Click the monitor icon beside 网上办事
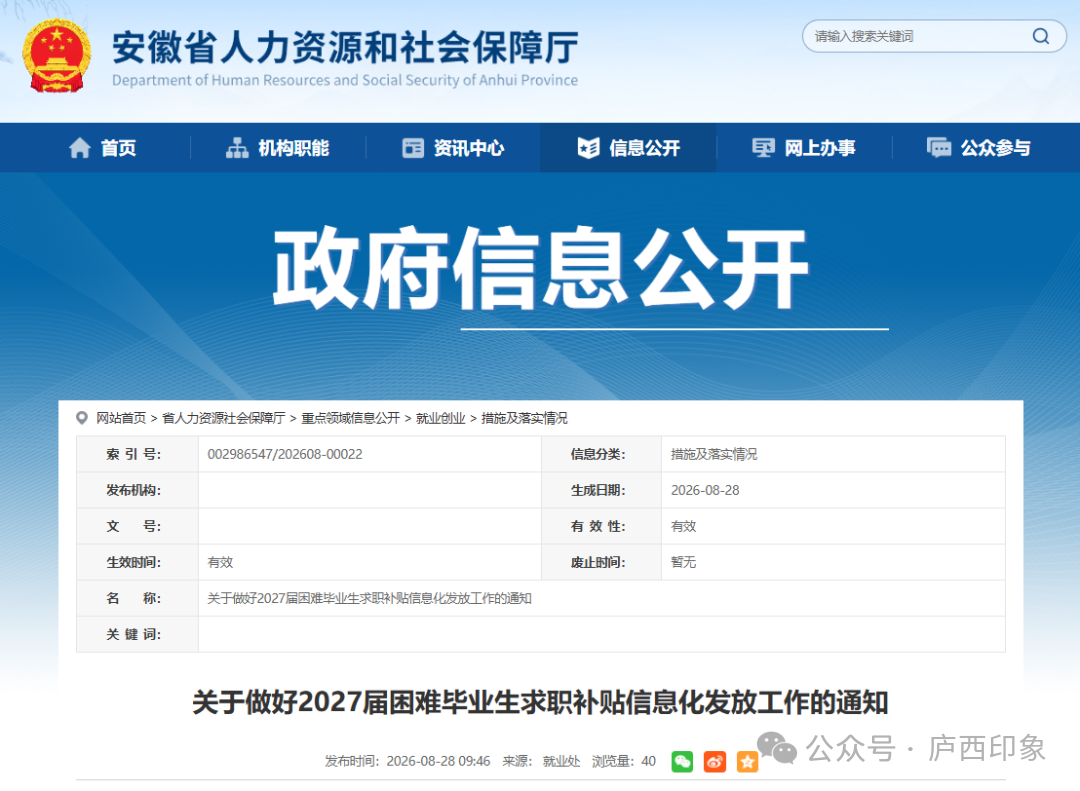 pos(763,147)
